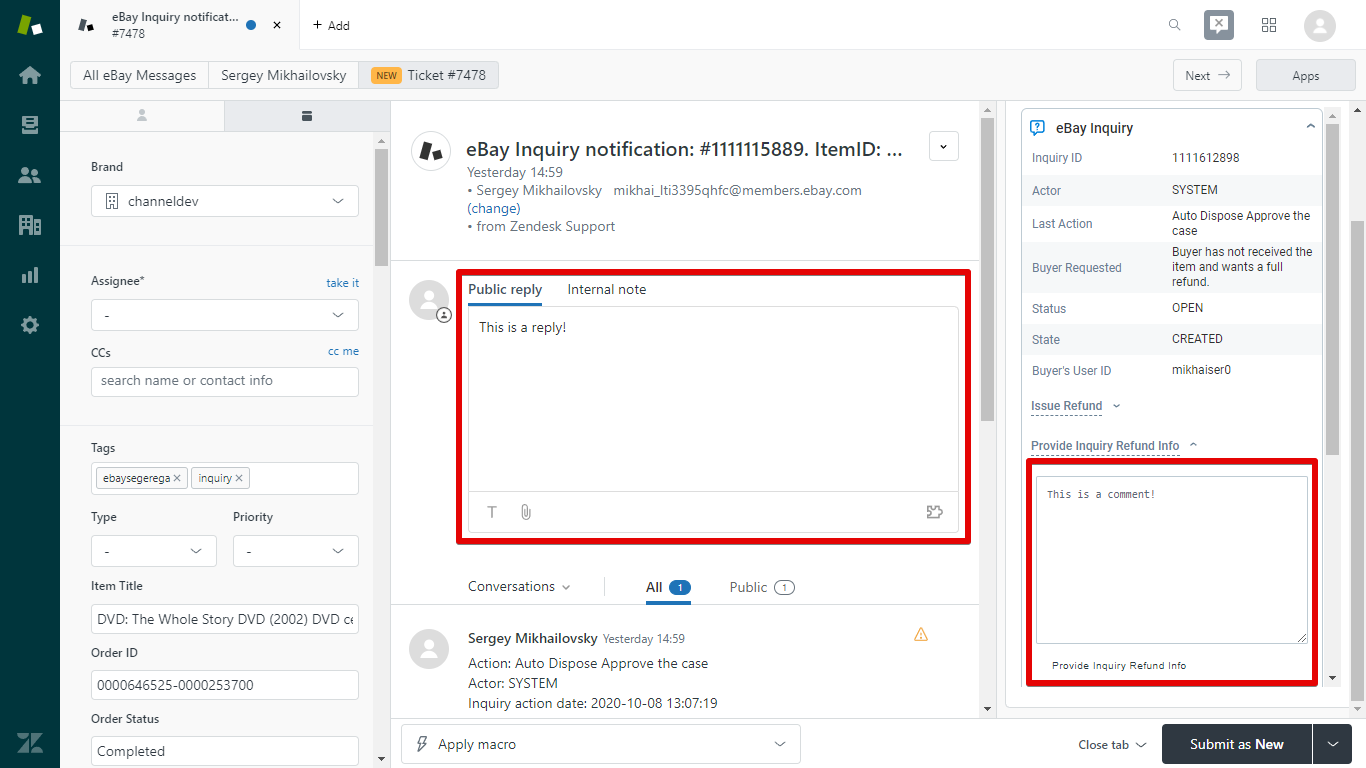Click the Zendesk Z logo at bottom left
Screen dimensions: 1366x768
tap(30, 742)
